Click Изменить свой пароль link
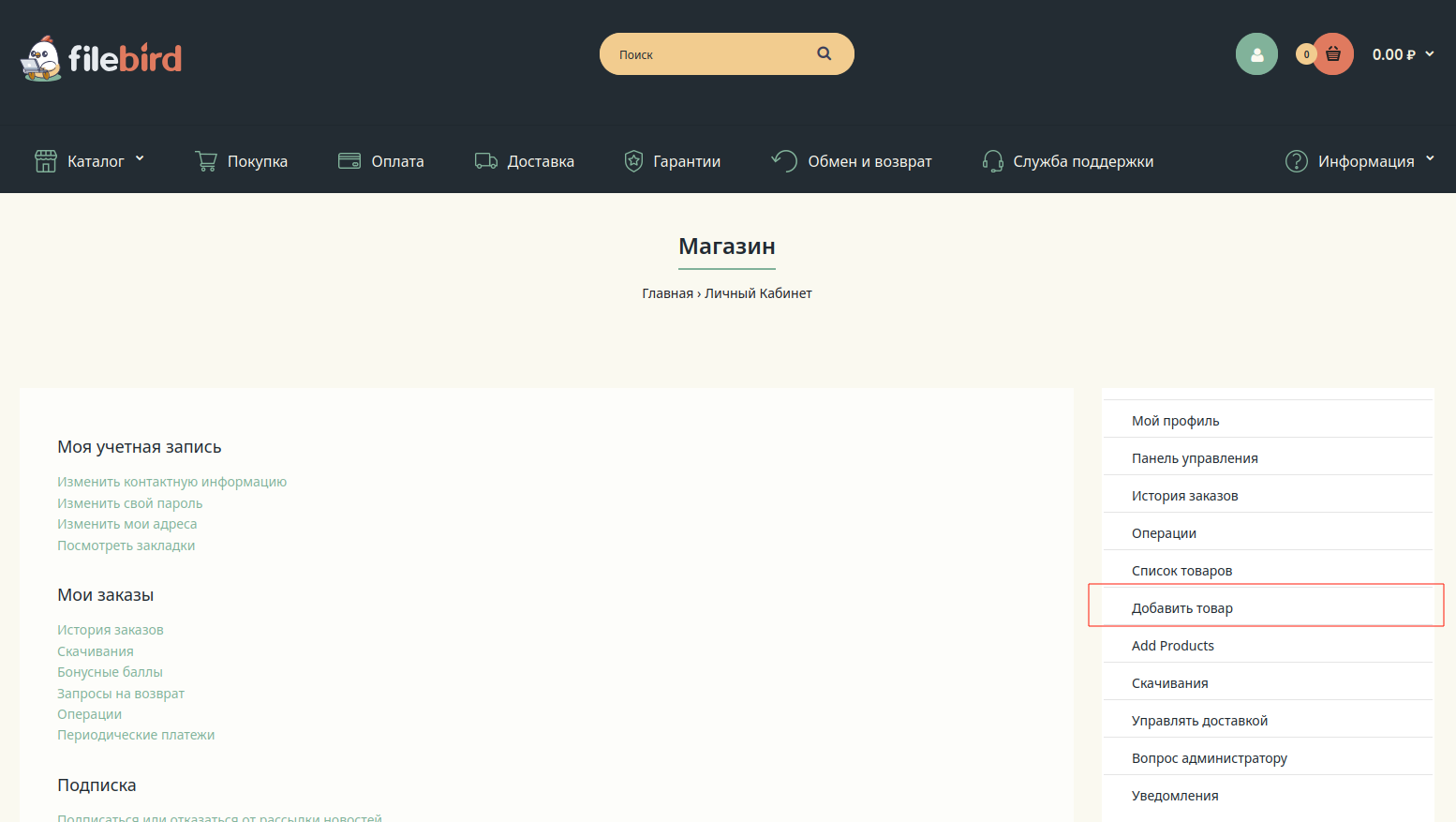The image size is (1456, 822). [129, 503]
